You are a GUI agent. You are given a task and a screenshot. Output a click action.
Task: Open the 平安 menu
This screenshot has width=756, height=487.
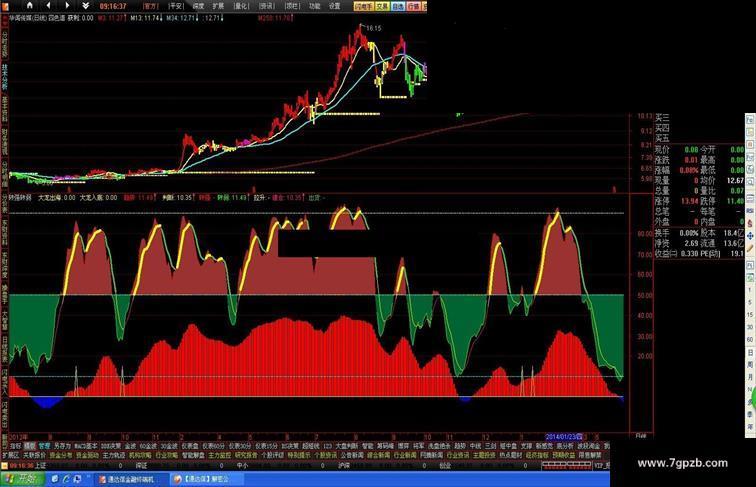coord(176,6)
